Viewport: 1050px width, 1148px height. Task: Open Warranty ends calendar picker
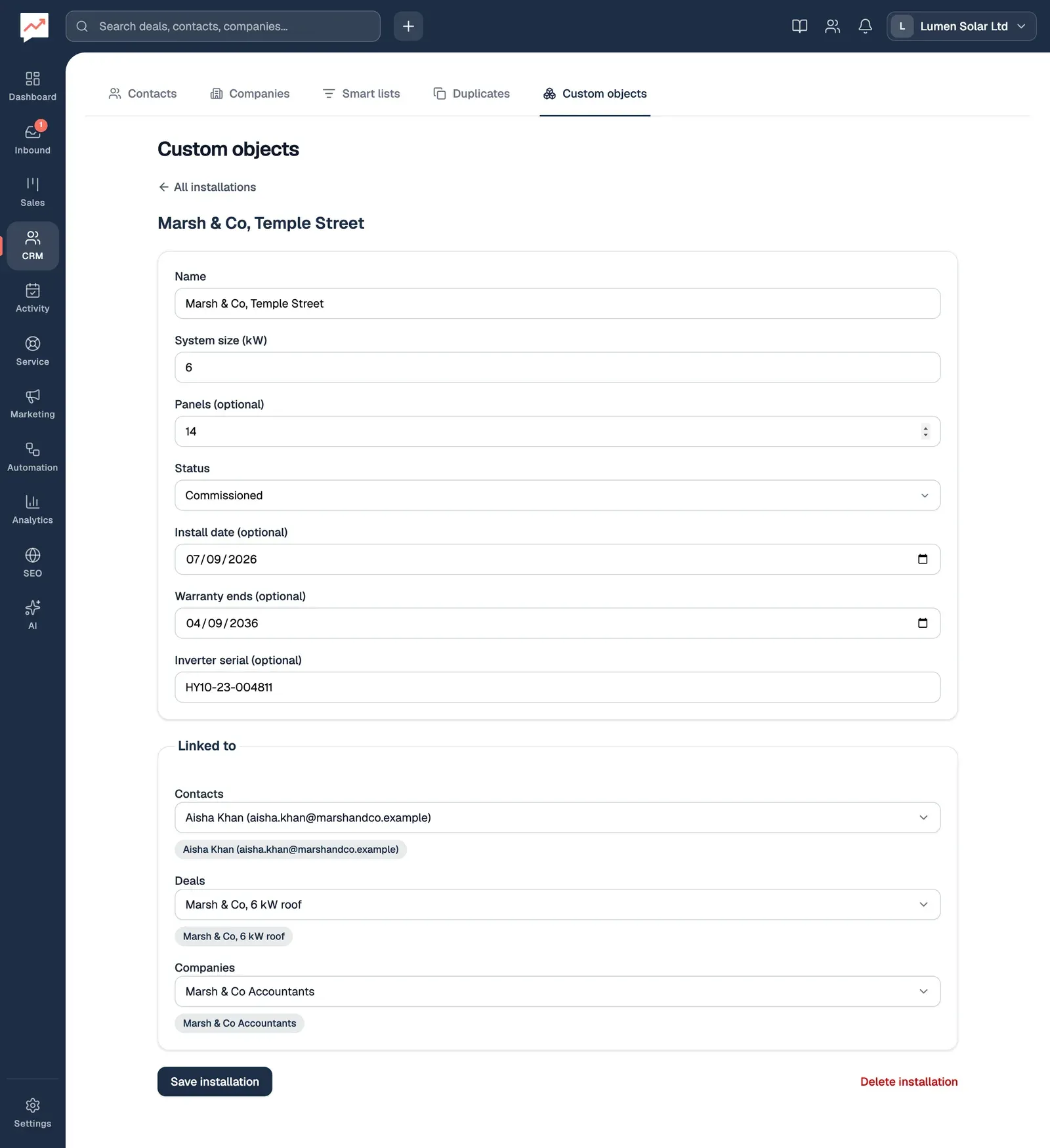pyautogui.click(x=922, y=623)
